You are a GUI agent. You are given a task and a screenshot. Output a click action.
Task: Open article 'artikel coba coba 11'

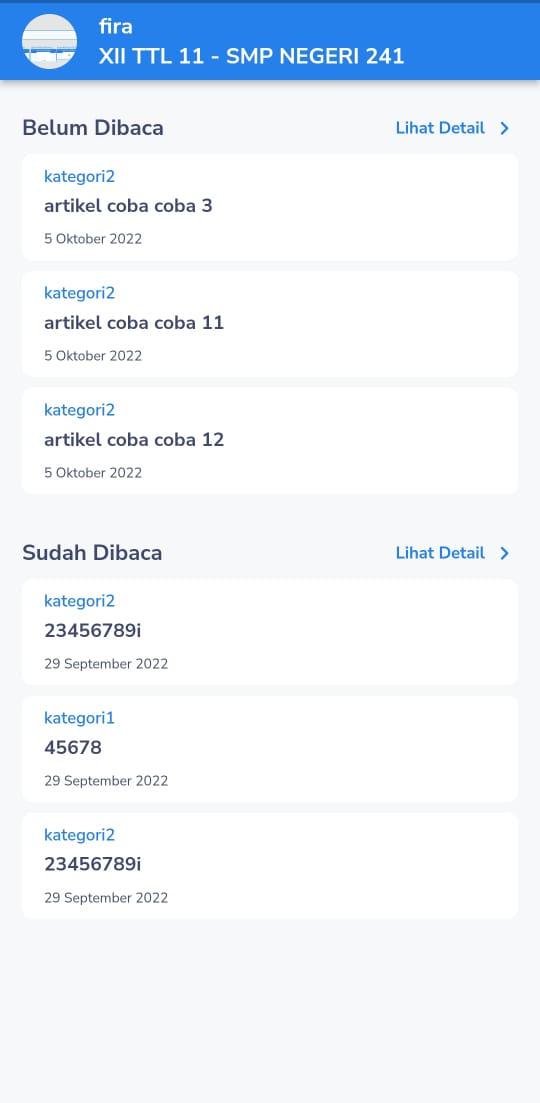tap(270, 324)
